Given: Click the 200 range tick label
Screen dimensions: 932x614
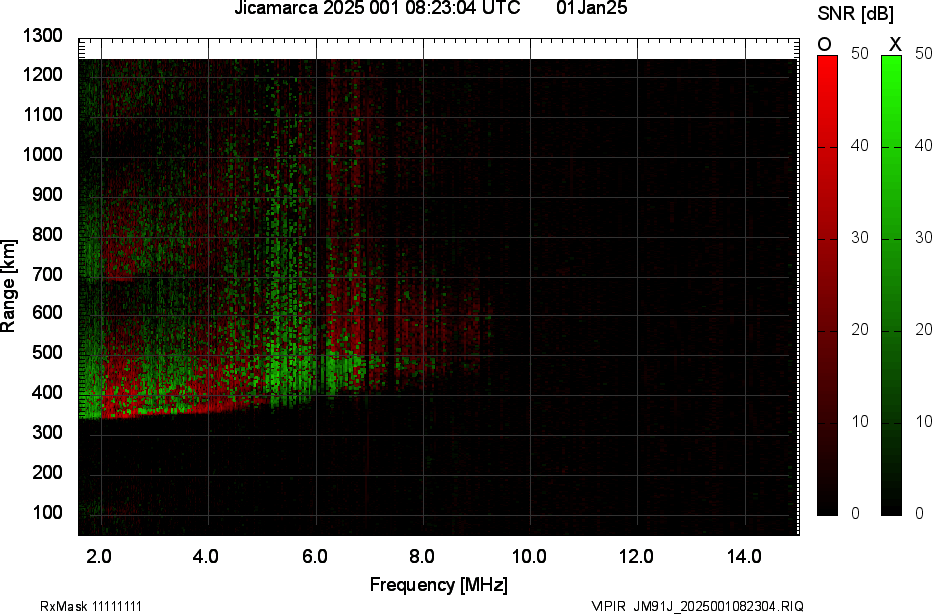Looking at the screenshot, I should pos(46,472).
